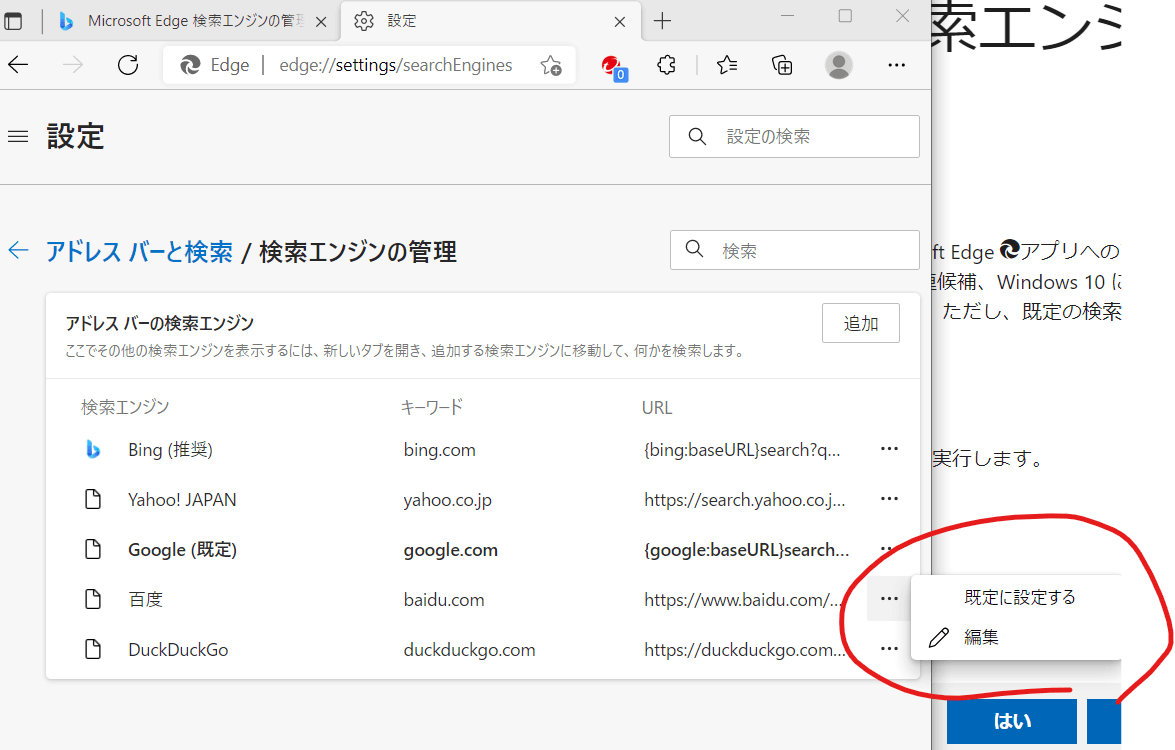This screenshot has width=1175, height=750.
Task: Open the Edge browser settings ellipsis menu
Action: (896, 64)
